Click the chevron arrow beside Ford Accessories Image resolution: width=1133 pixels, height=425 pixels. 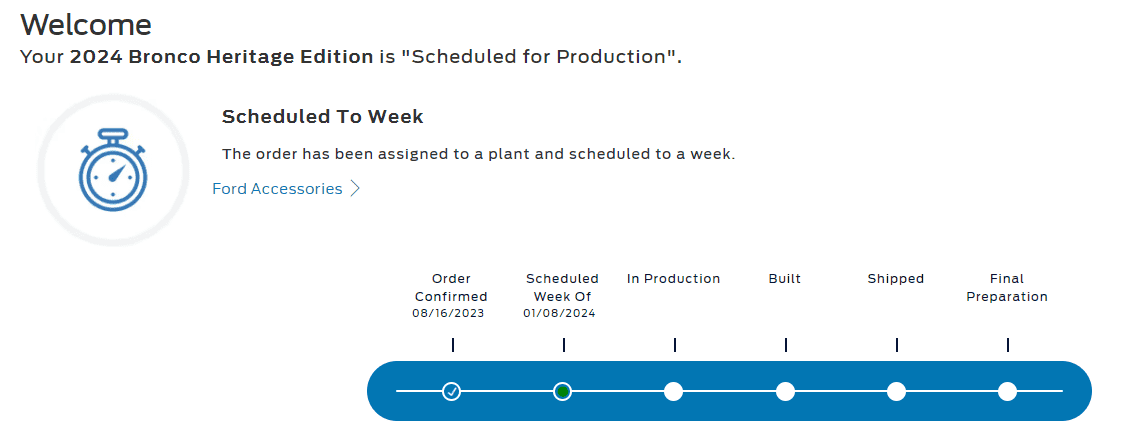(355, 189)
